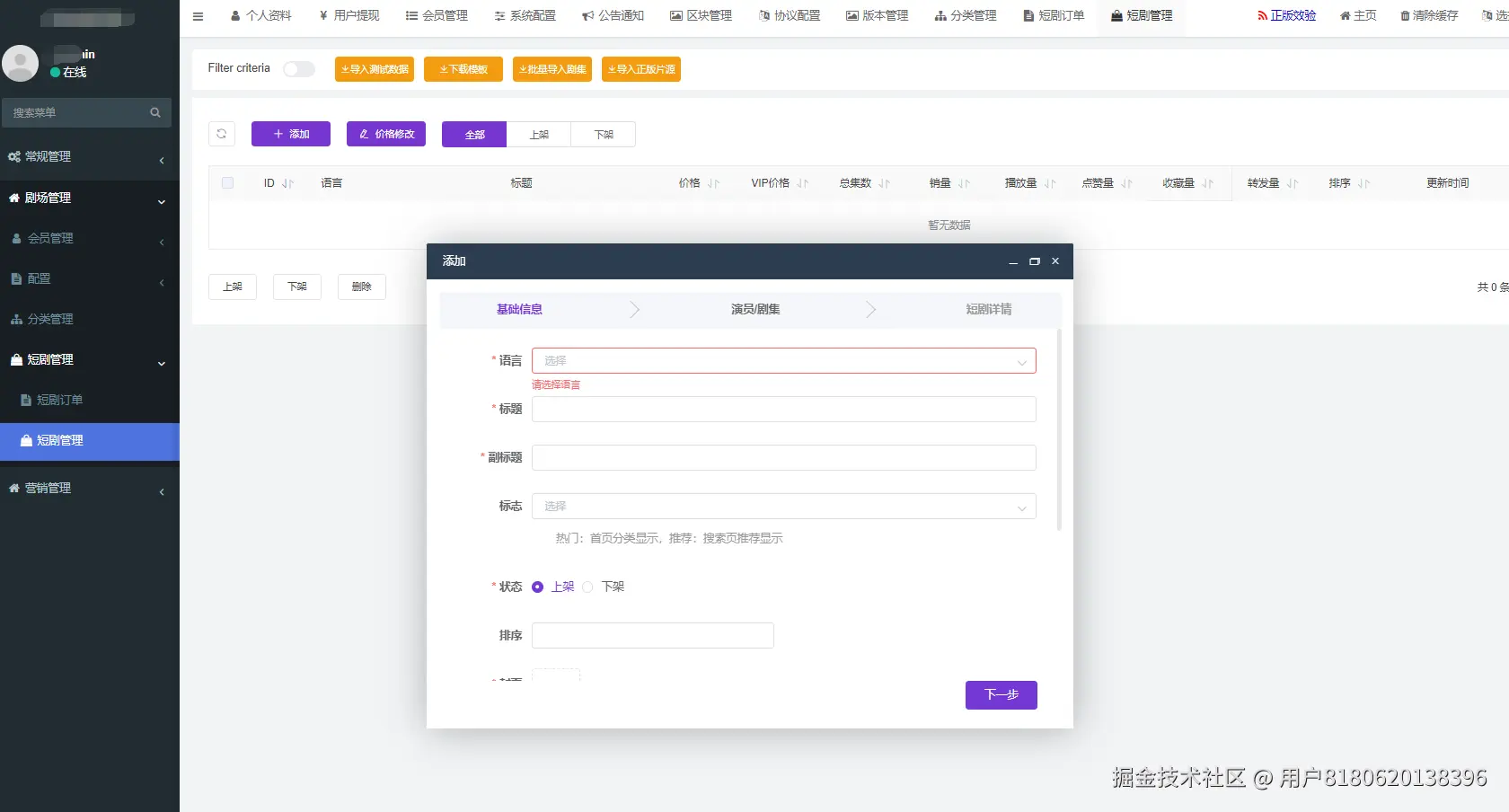Expand 会员管理 in the sidebar

pos(90,238)
